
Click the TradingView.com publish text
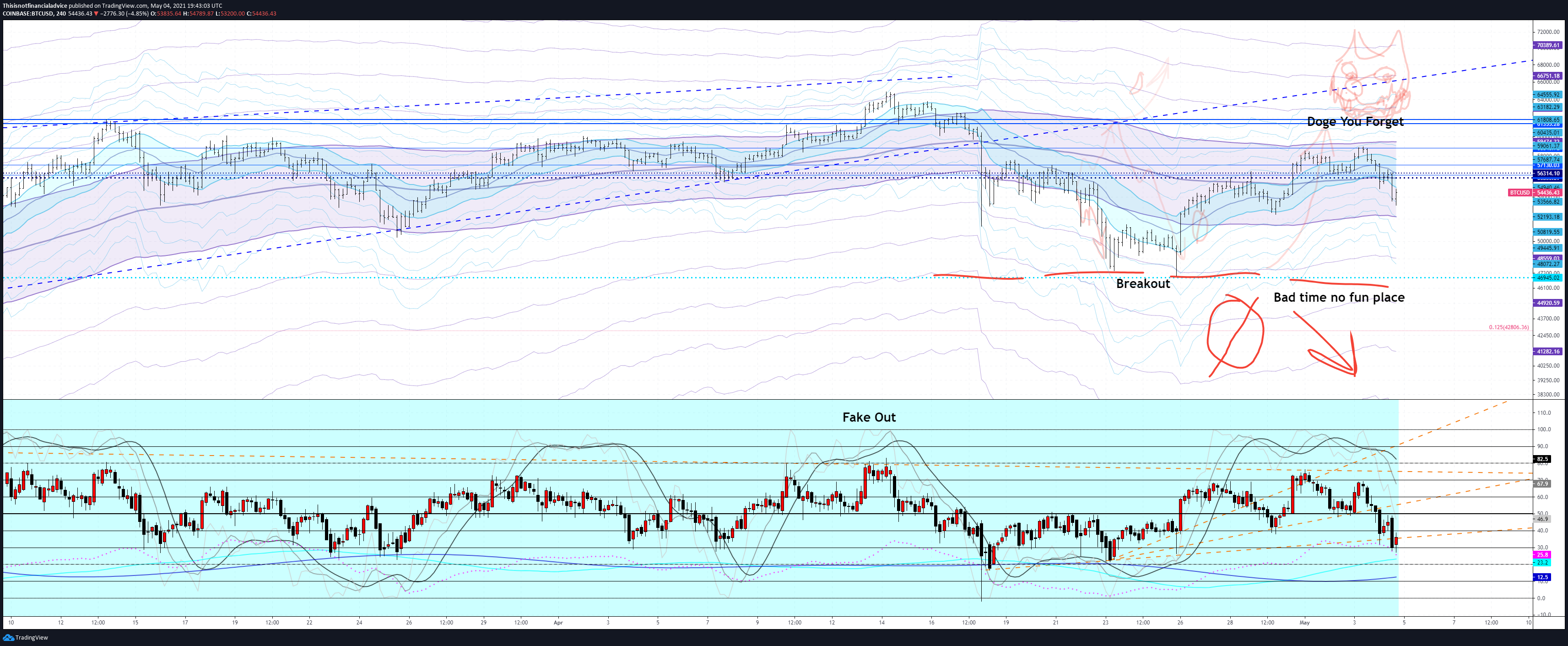pyautogui.click(x=125, y=5)
